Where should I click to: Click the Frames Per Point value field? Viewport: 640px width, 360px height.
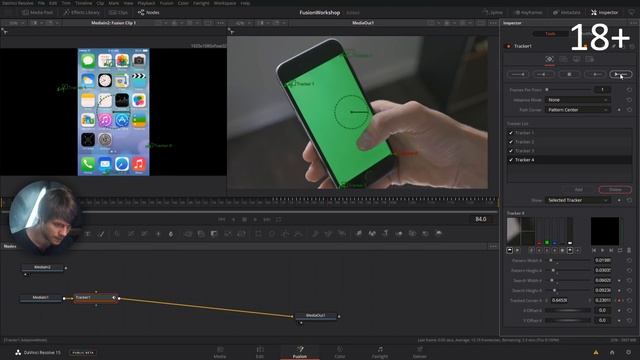[602, 89]
